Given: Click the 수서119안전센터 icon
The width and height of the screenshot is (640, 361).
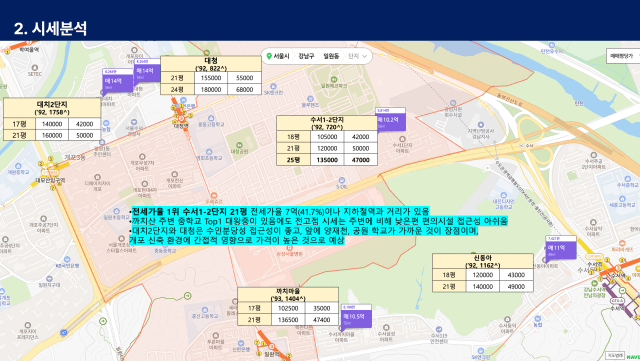Looking at the screenshot, I should [x=439, y=329].
